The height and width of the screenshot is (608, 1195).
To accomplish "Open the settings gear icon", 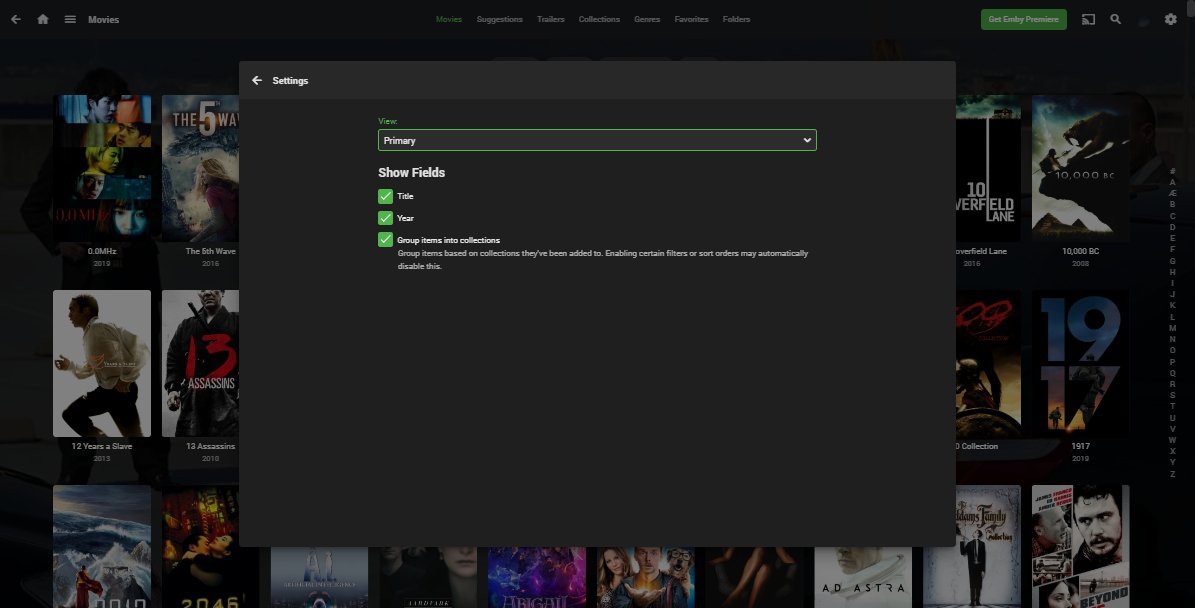I will click(1168, 18).
